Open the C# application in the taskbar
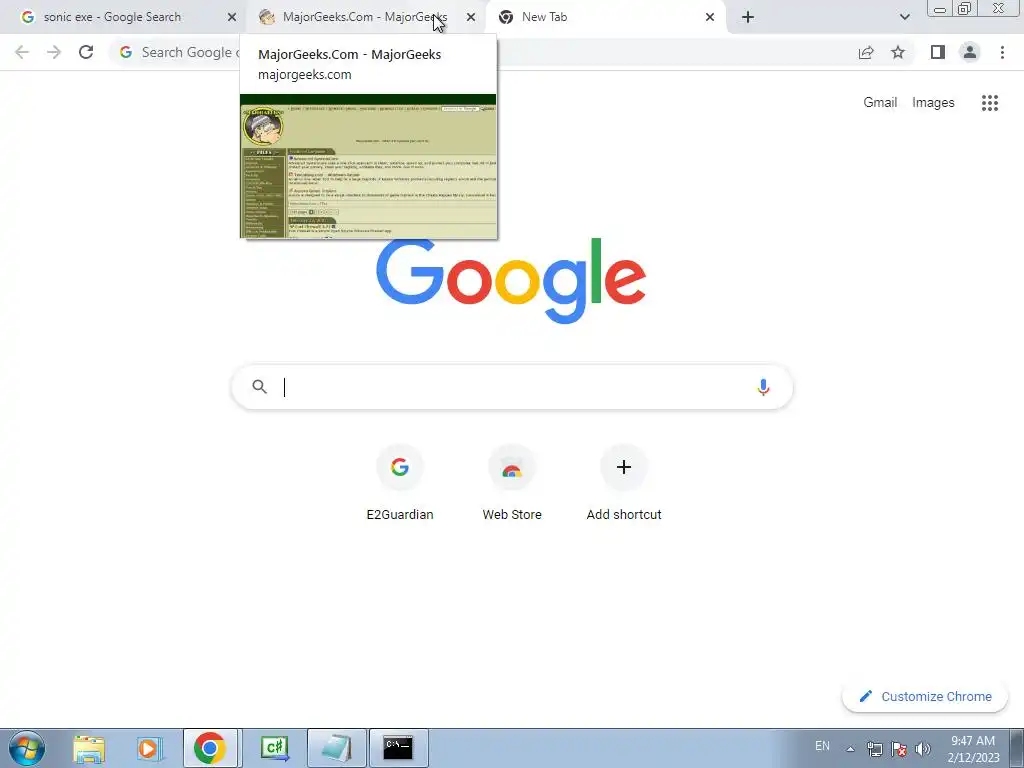This screenshot has width=1024, height=768. click(274, 748)
